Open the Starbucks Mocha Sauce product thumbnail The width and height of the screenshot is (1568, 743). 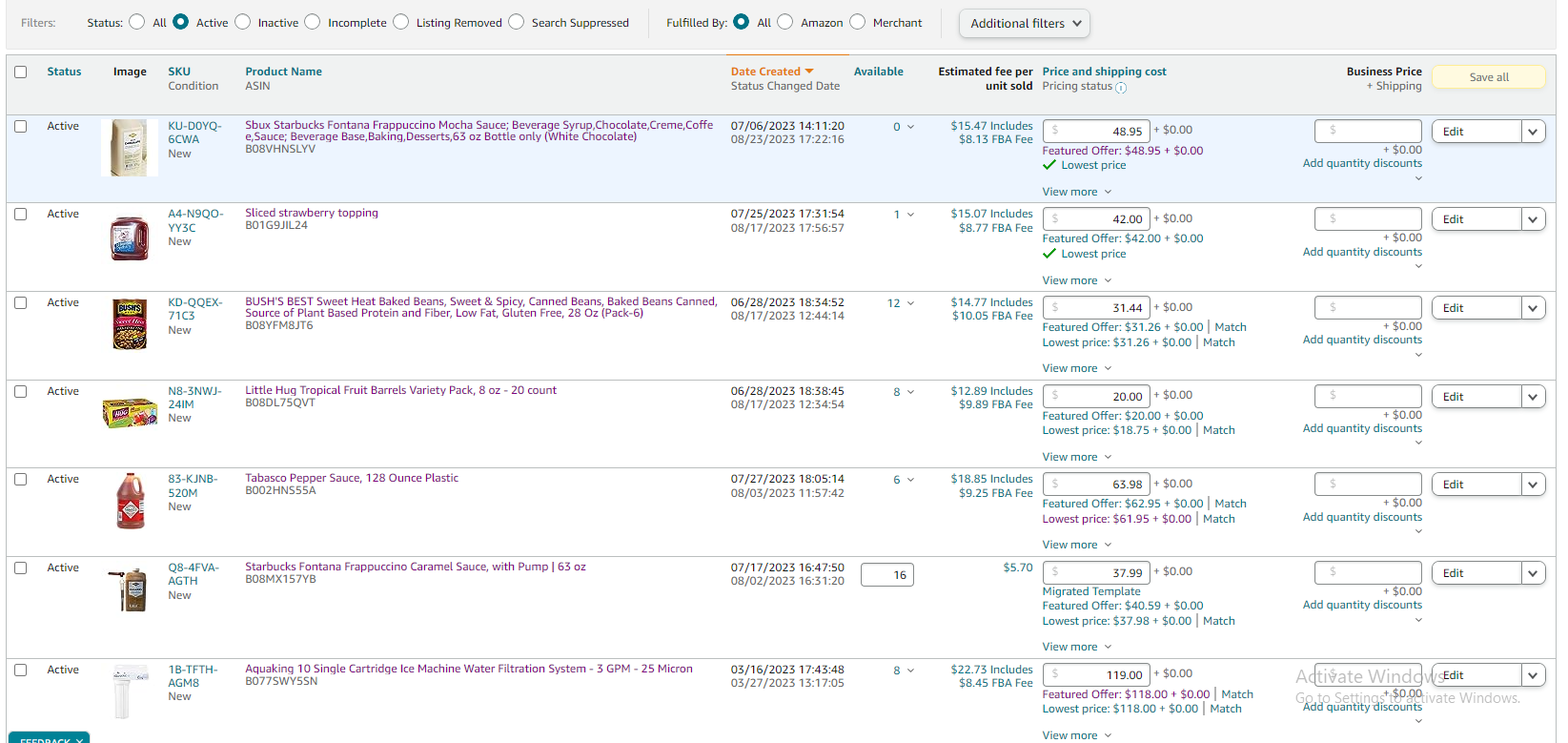[130, 148]
